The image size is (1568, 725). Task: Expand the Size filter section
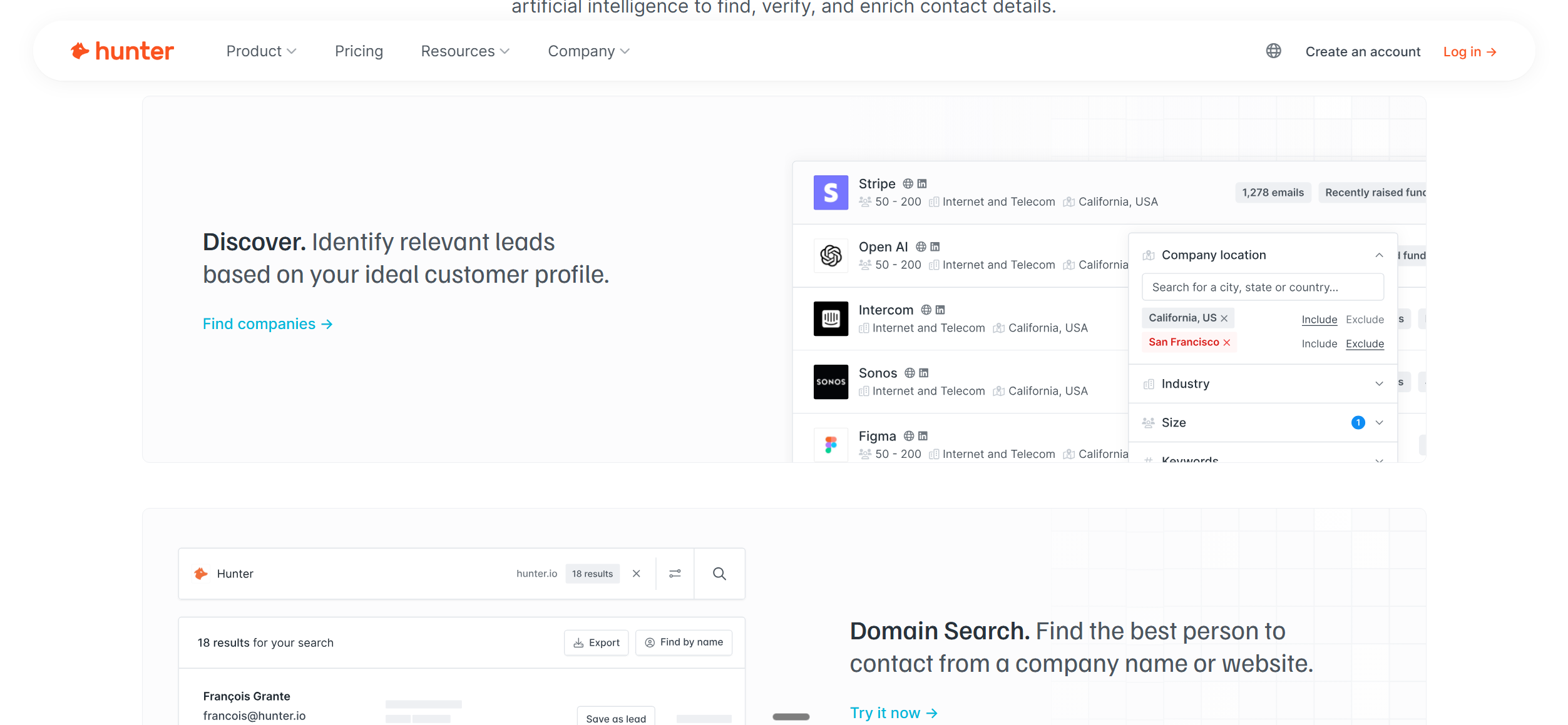[1263, 423]
